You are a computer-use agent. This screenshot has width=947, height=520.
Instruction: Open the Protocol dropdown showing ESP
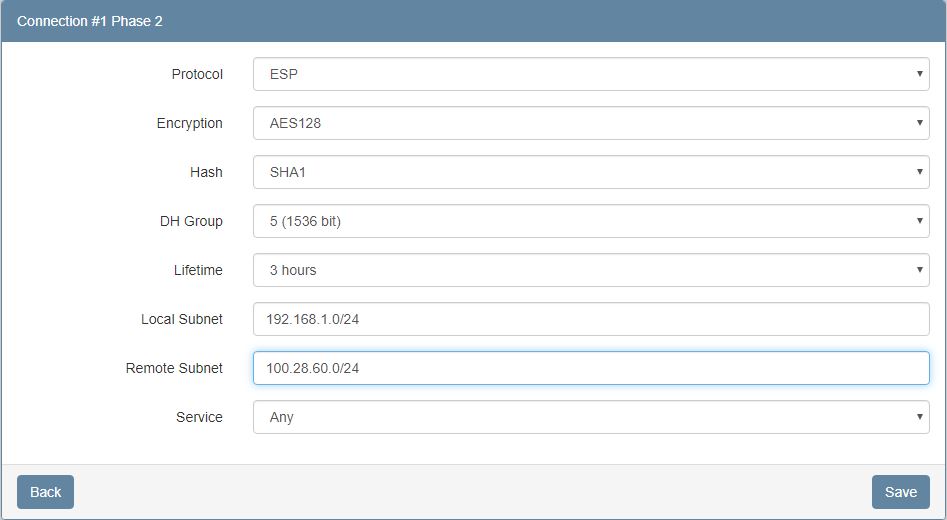pos(590,74)
